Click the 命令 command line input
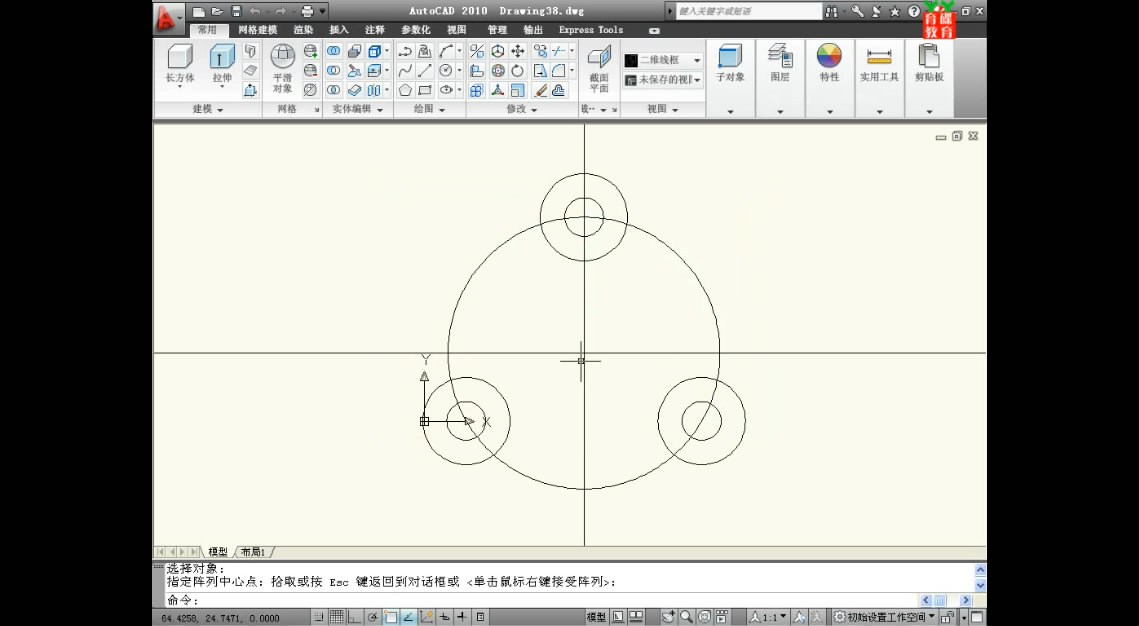 click(541, 601)
